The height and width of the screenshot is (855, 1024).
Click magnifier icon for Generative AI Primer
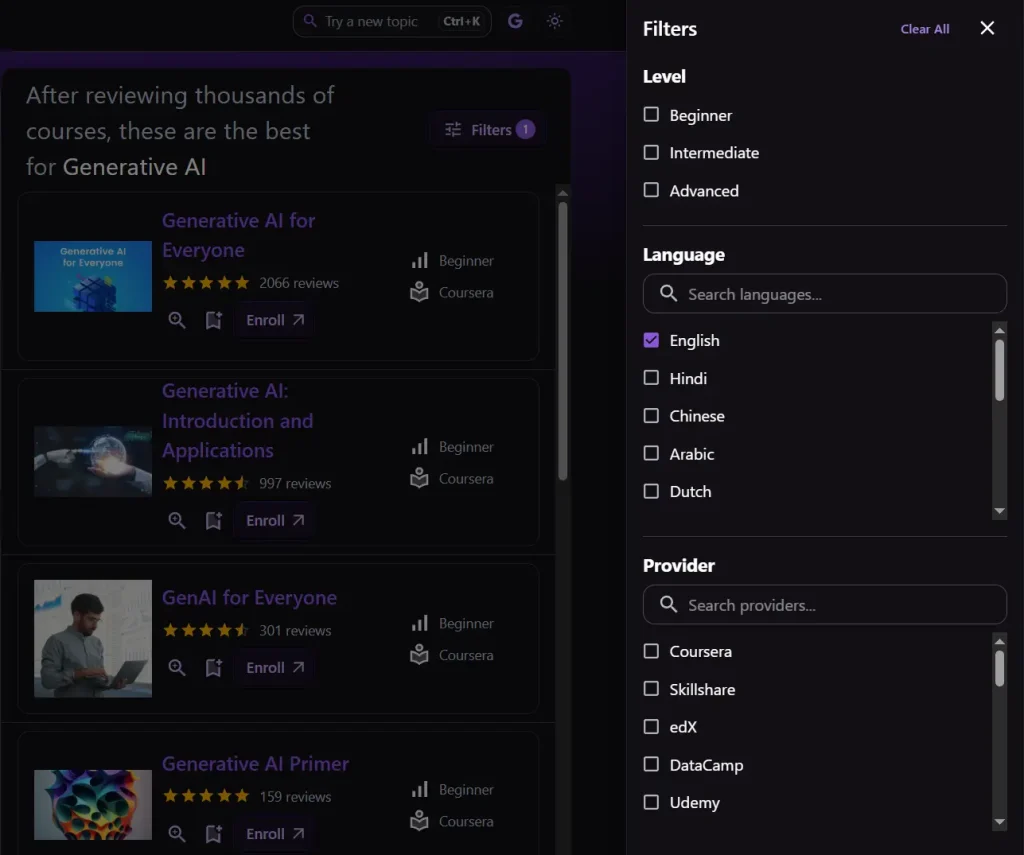(177, 834)
